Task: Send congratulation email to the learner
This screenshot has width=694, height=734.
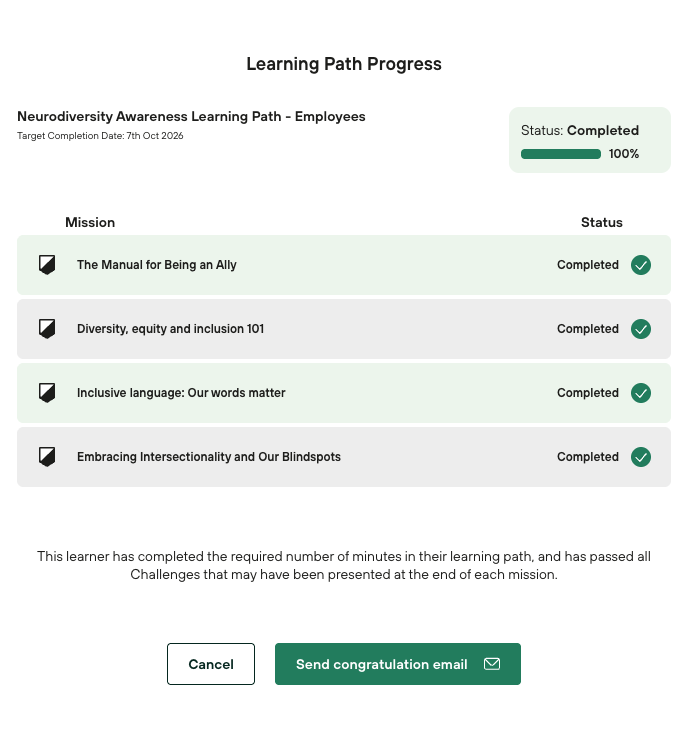Action: [382, 664]
